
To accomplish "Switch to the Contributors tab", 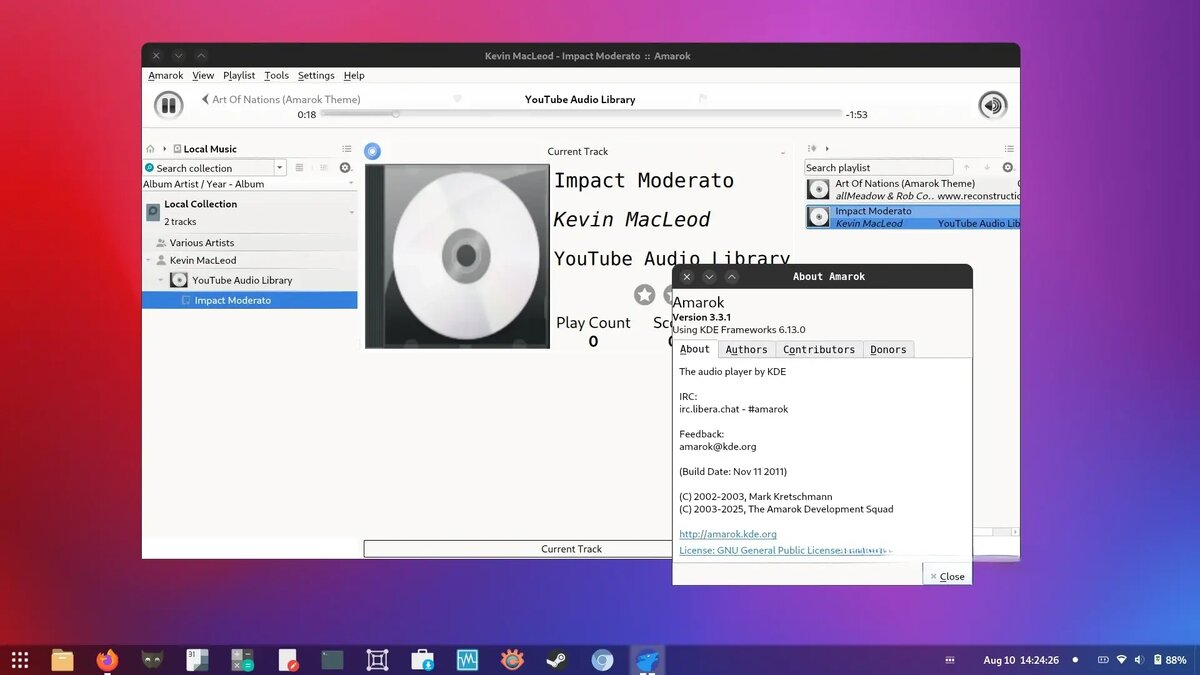I will click(818, 349).
